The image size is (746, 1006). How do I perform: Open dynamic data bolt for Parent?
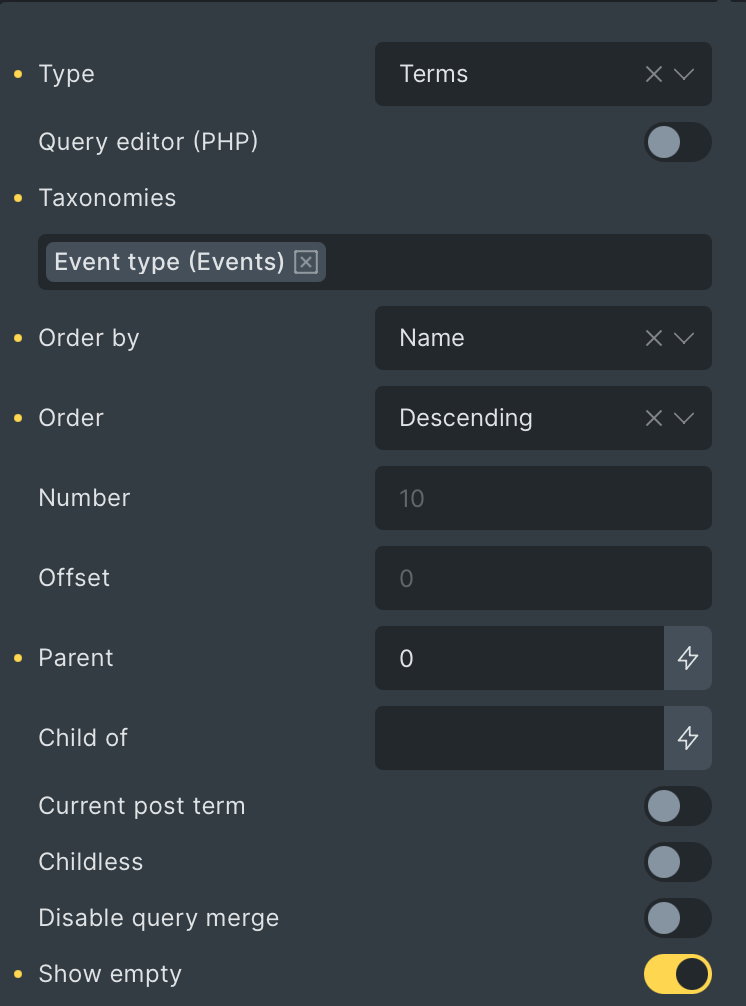(x=688, y=658)
